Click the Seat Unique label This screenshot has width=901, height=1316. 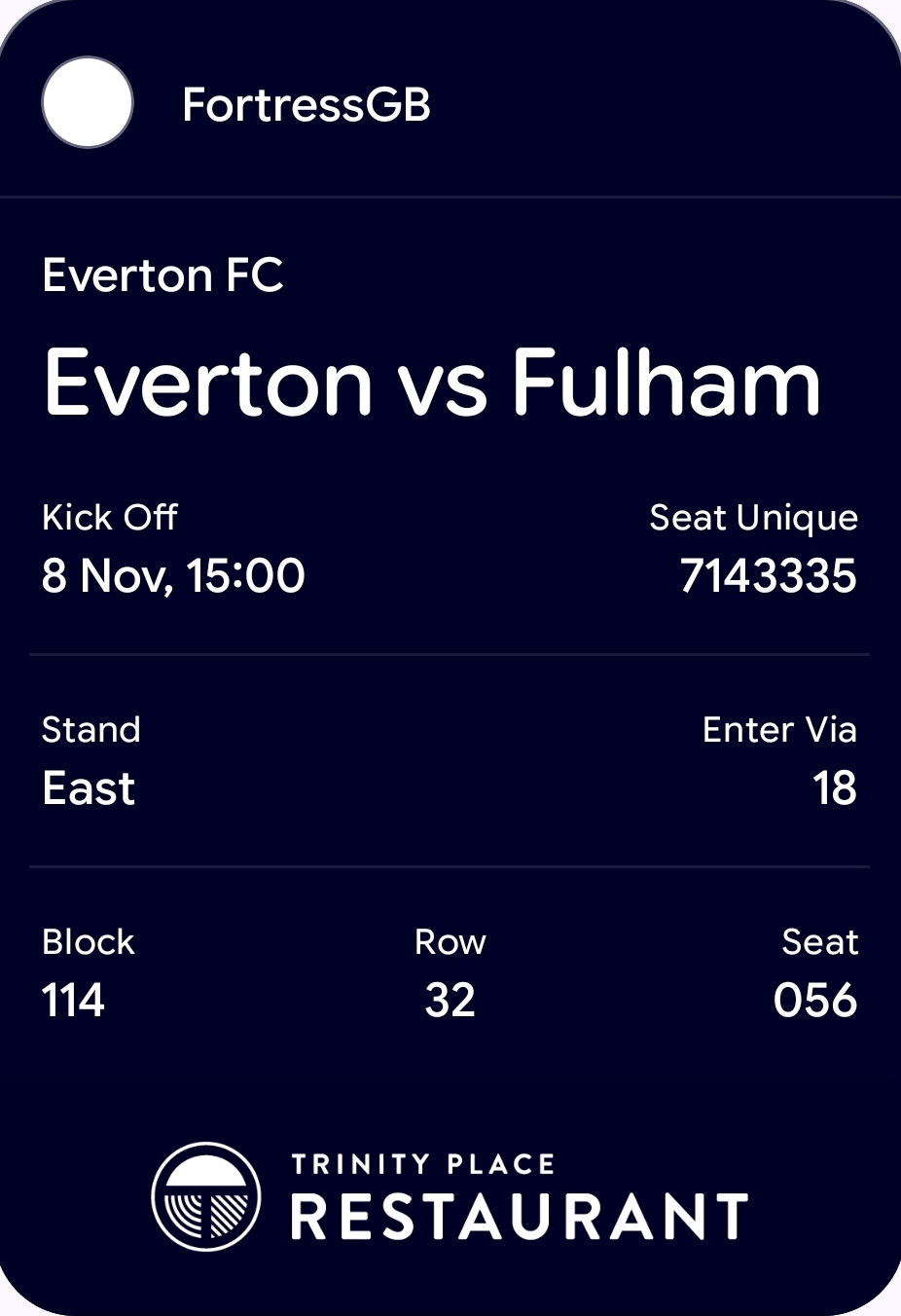tap(753, 518)
